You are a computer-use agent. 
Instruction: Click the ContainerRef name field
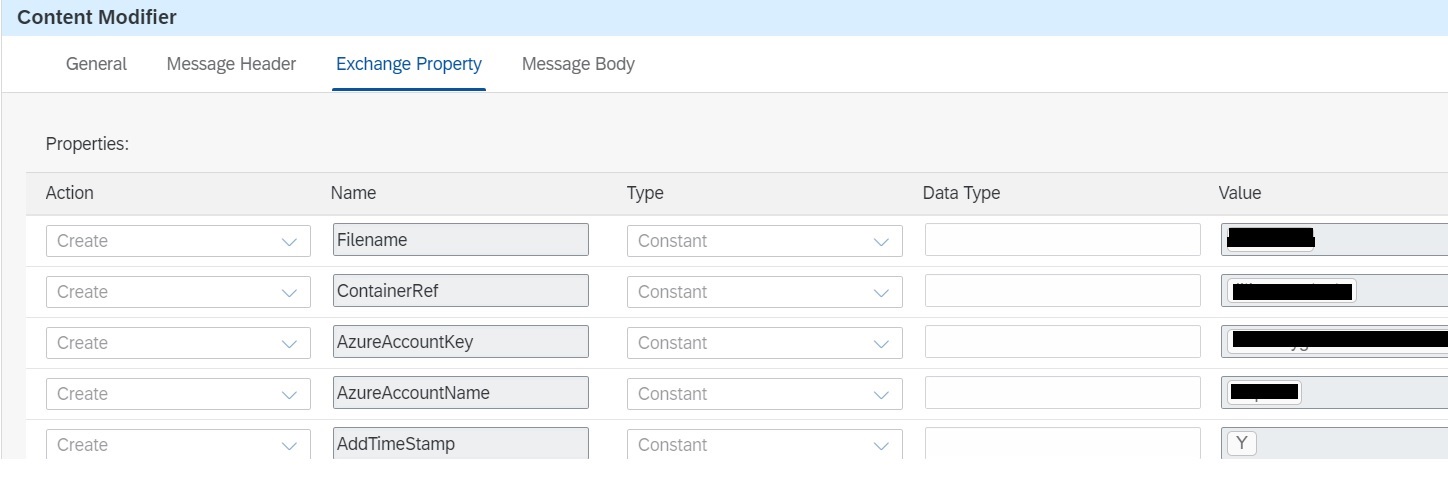(x=460, y=291)
